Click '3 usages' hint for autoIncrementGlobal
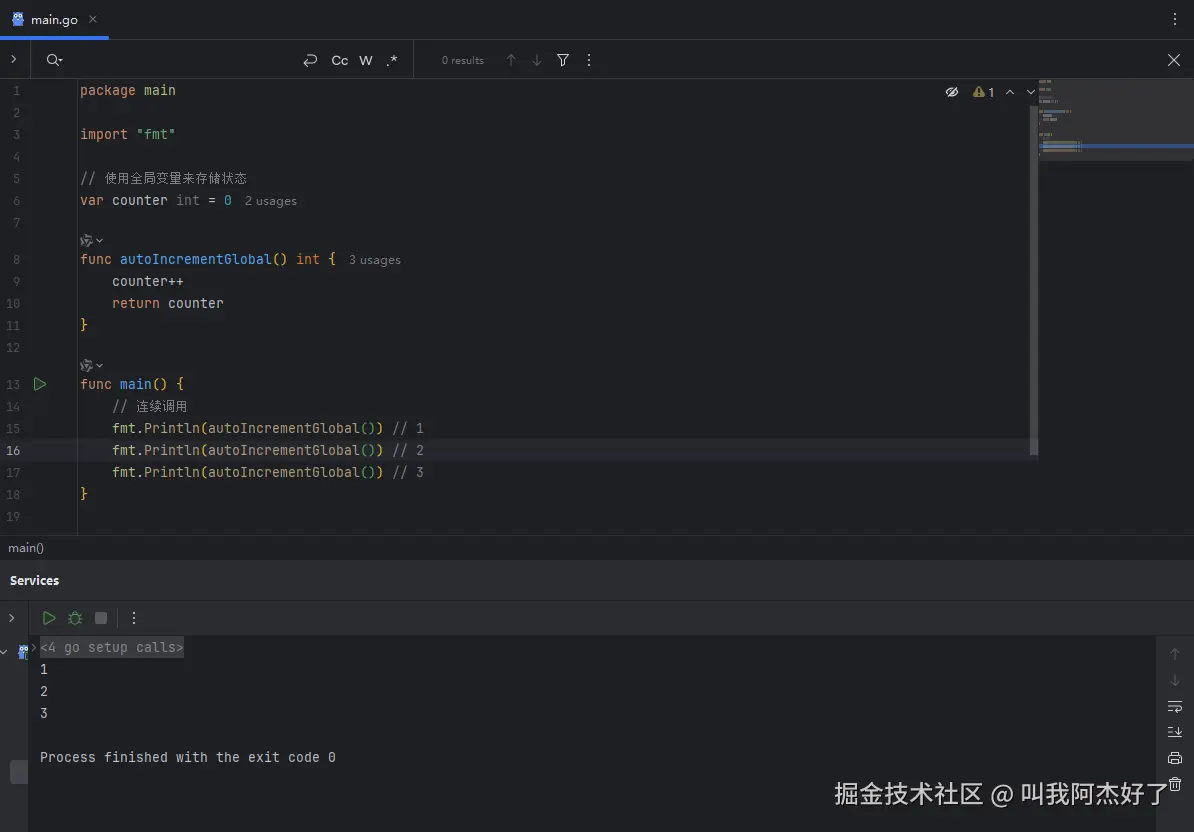The width and height of the screenshot is (1194, 832). pos(375,260)
